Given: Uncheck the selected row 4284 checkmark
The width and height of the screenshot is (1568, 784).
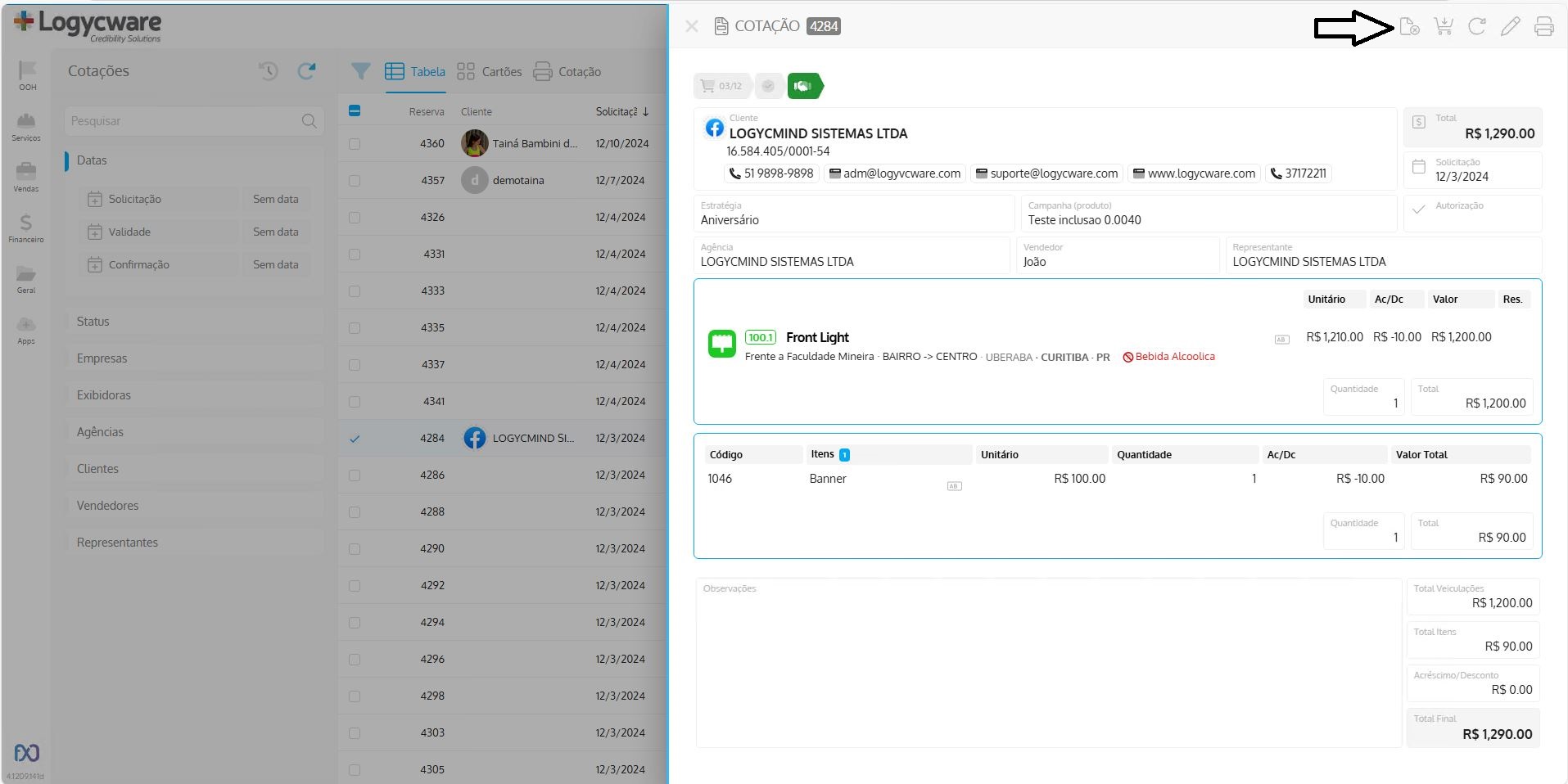Looking at the screenshot, I should [x=355, y=439].
